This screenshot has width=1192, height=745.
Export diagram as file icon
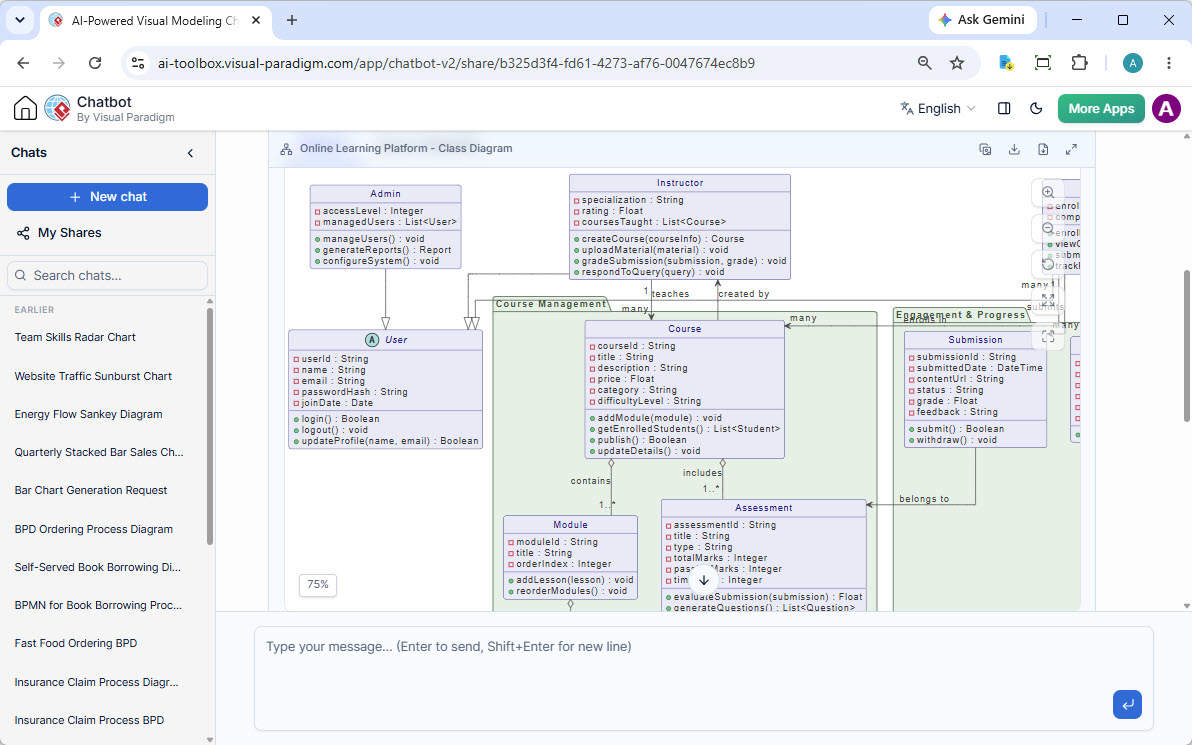(x=1043, y=150)
